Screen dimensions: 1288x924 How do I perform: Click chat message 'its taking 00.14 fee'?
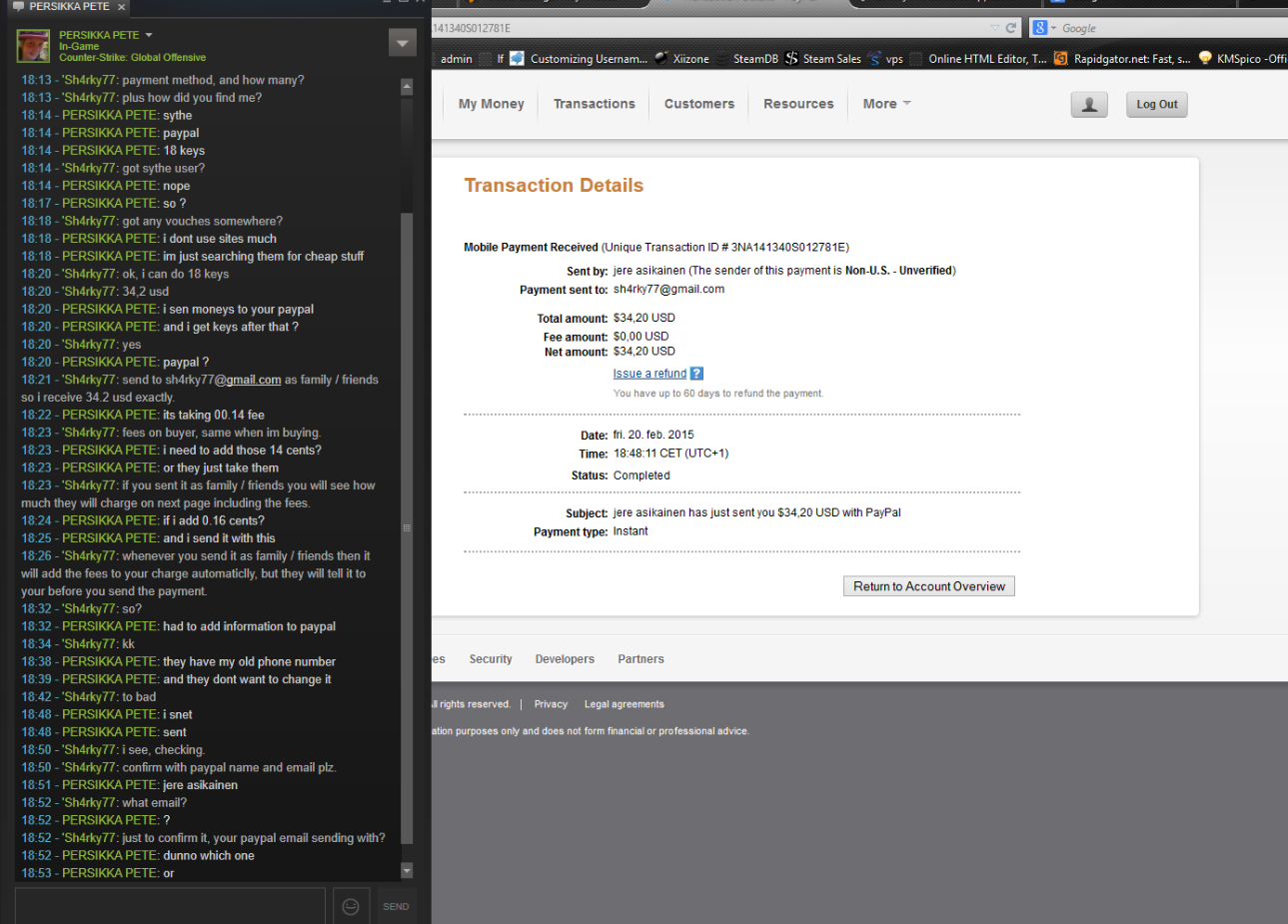214,415
